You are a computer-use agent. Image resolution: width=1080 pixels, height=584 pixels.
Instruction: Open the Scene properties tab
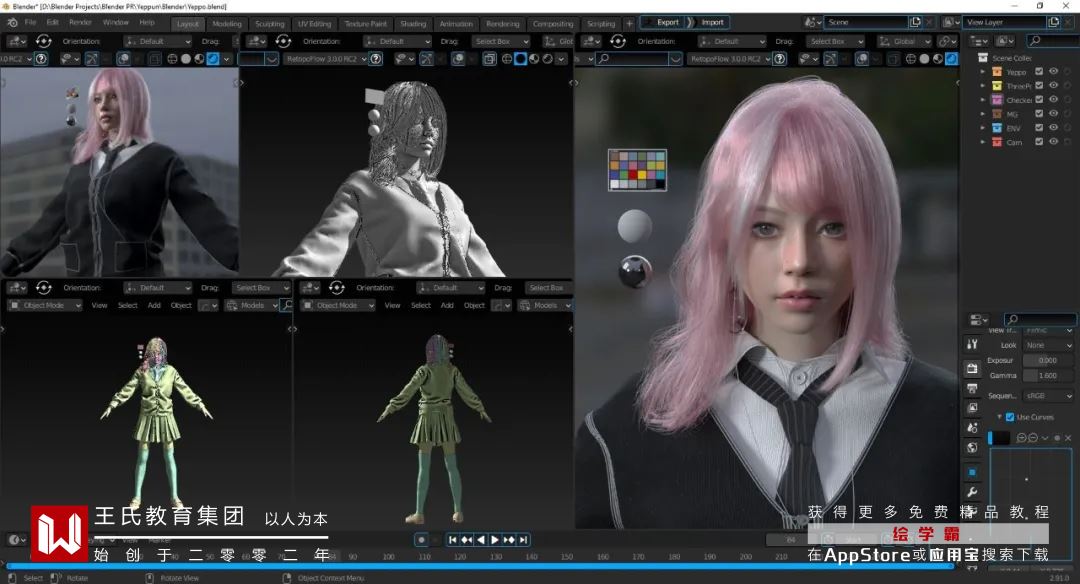(972, 428)
